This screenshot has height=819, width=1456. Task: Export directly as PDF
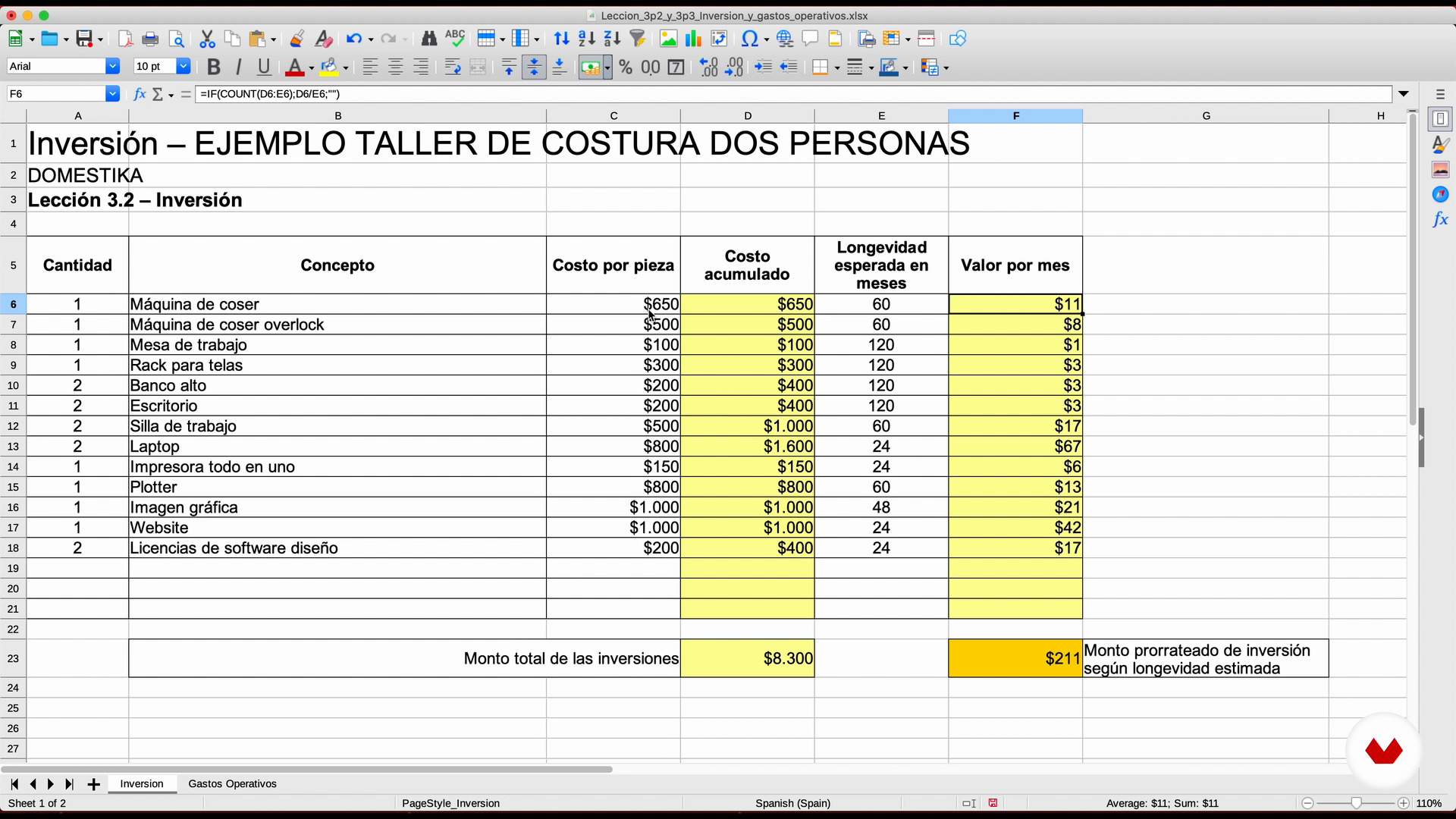point(125,39)
